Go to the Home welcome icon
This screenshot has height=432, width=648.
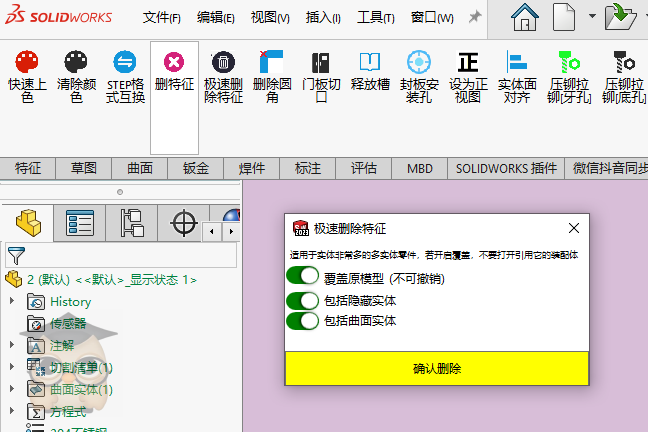coord(524,17)
